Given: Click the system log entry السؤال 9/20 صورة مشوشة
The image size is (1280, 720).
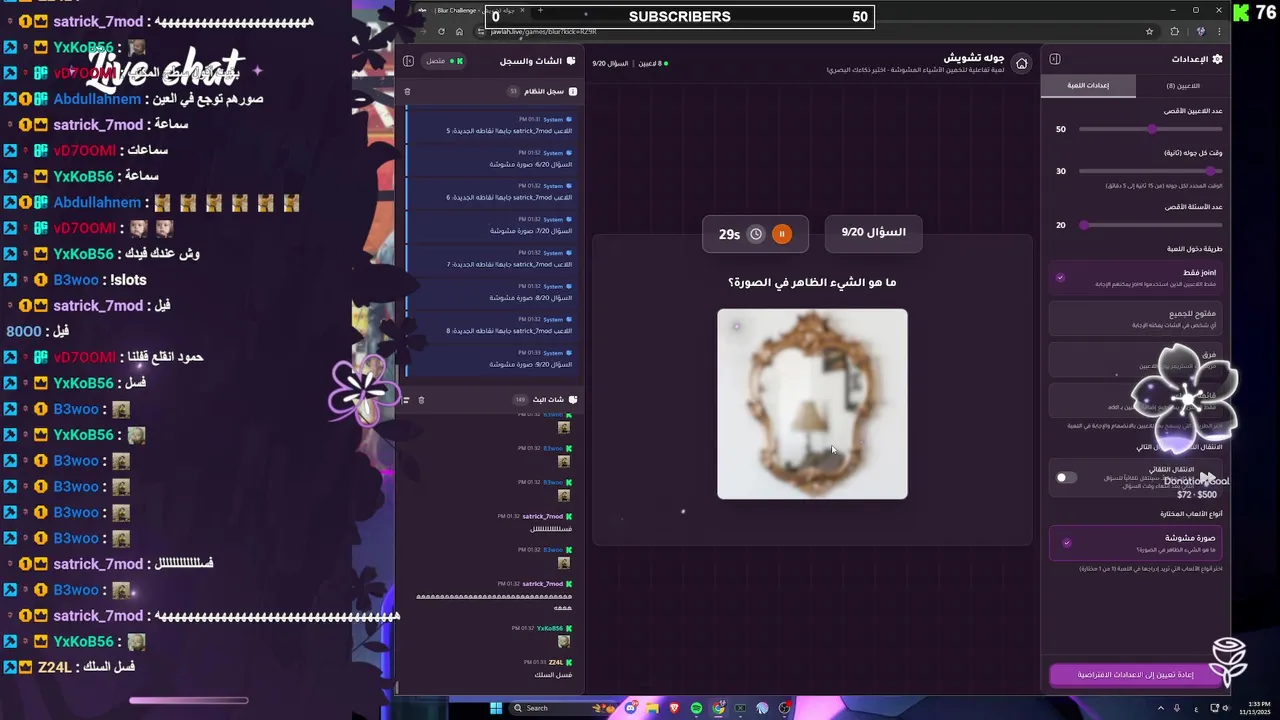Looking at the screenshot, I should pyautogui.click(x=492, y=359).
